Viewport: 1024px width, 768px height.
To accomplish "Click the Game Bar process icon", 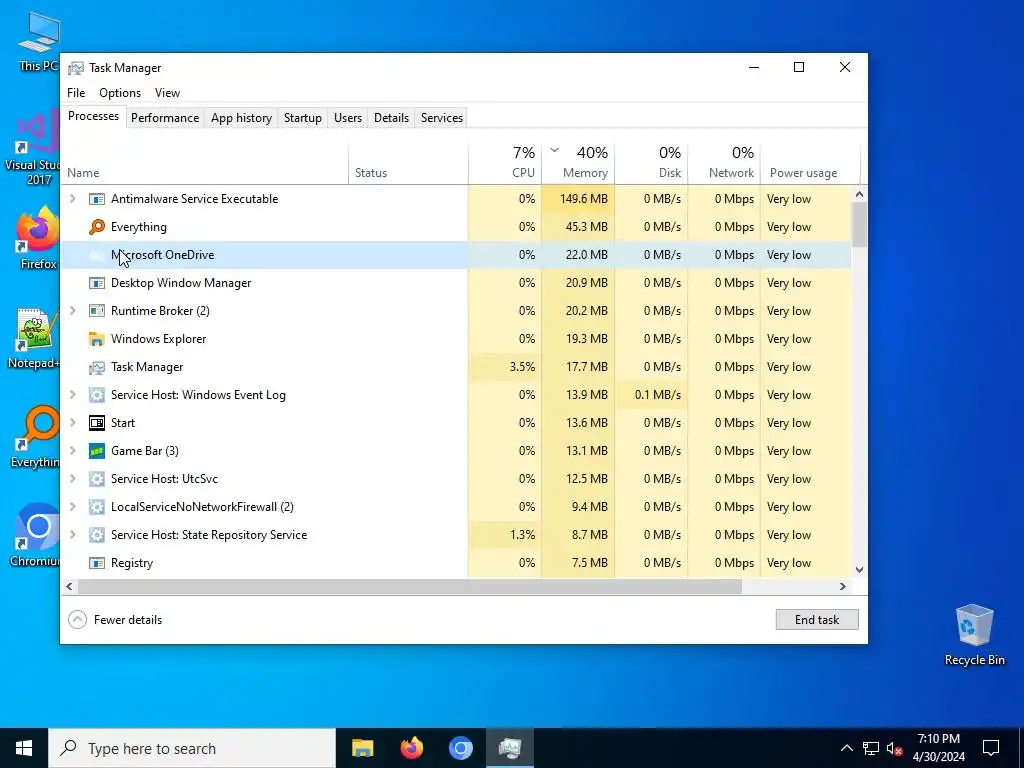I will 97,451.
